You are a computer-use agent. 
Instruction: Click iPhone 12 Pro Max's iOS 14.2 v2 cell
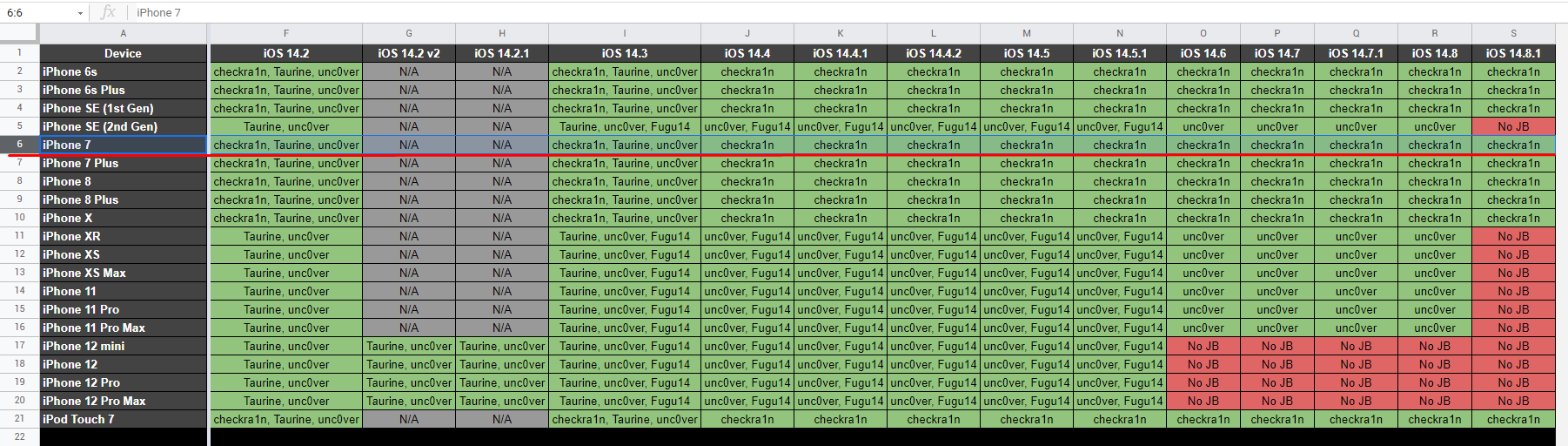coord(409,401)
